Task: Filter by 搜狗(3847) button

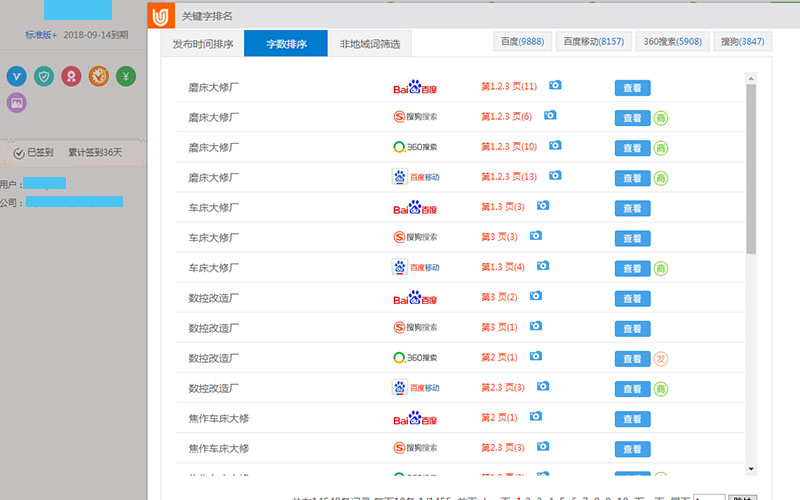Action: (742, 42)
